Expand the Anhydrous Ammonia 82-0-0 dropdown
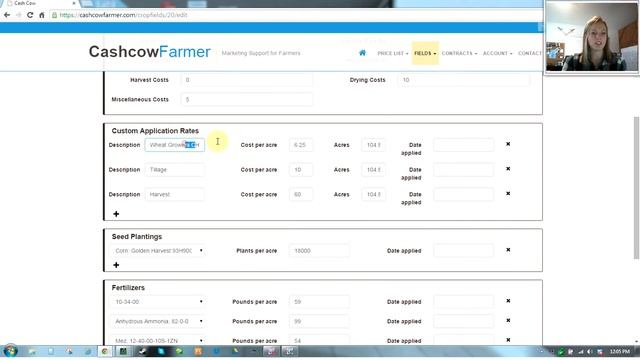640x360 pixels. 158,321
